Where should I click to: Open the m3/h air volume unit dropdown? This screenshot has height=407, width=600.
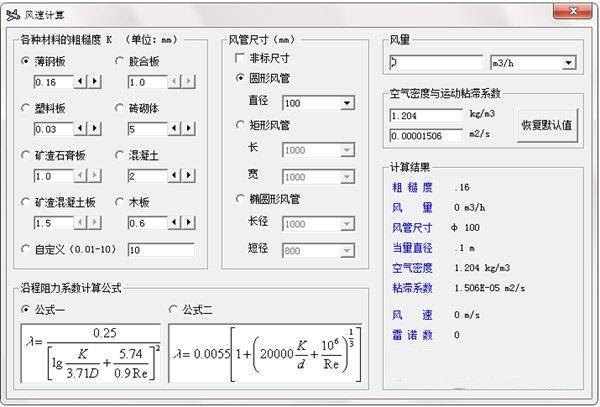(x=568, y=63)
